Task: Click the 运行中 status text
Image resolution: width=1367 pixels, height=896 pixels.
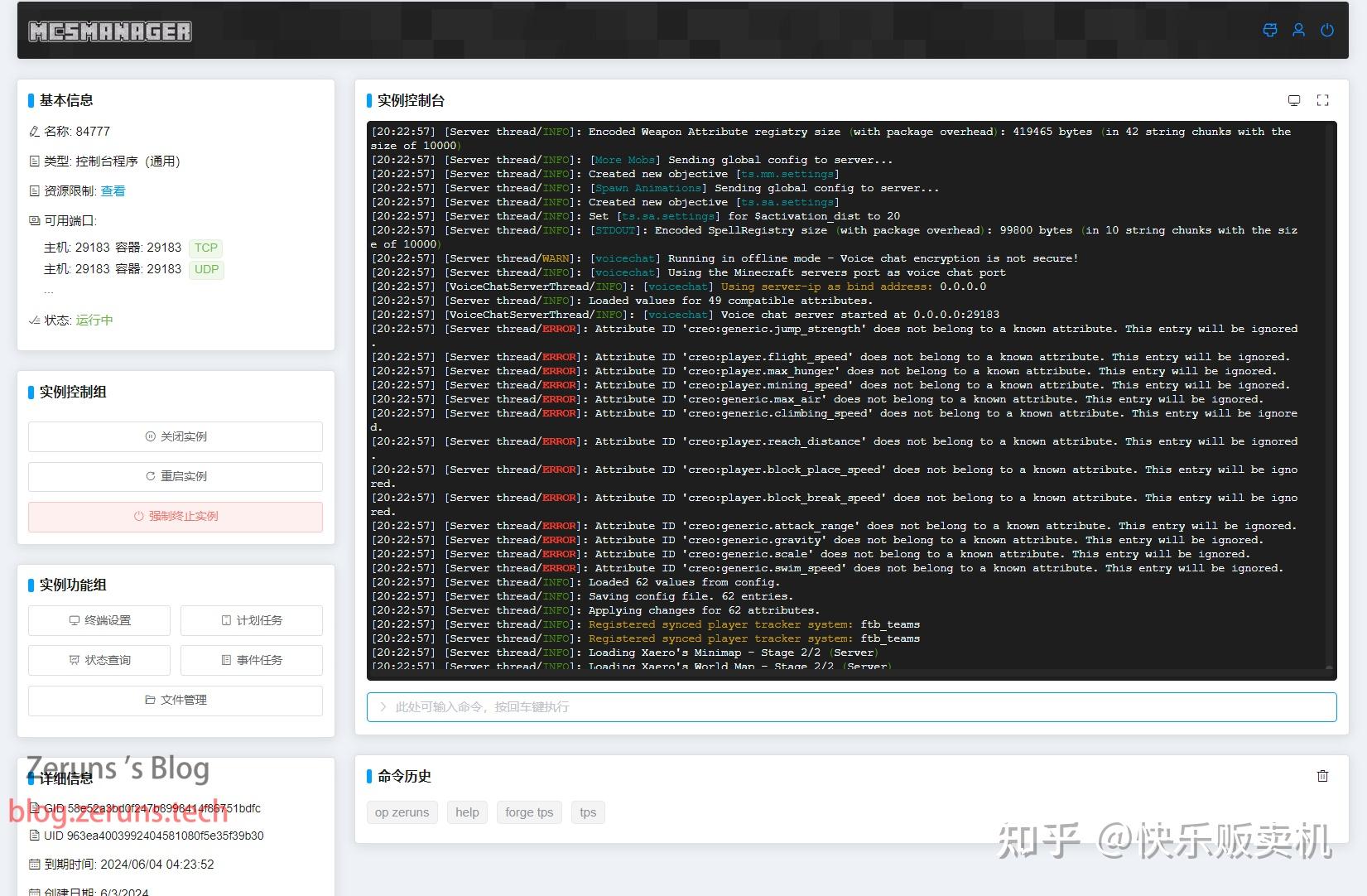Action: tap(94, 320)
